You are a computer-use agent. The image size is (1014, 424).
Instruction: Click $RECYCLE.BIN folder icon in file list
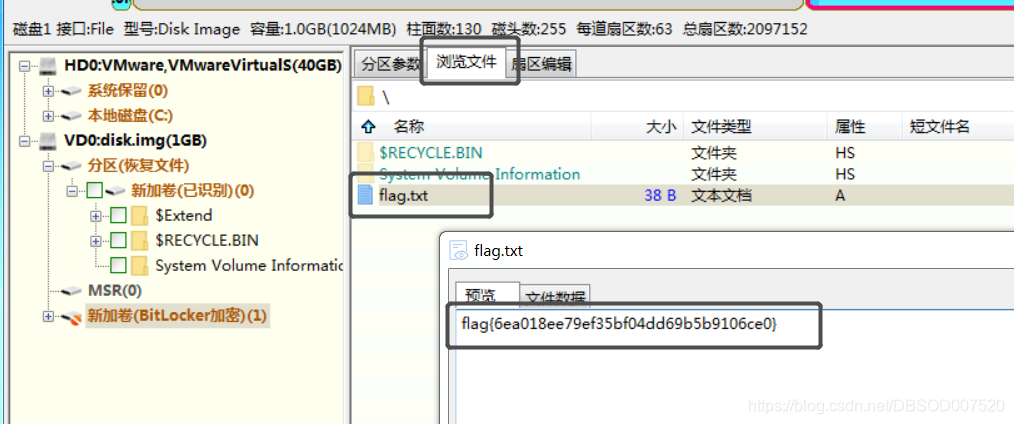pyautogui.click(x=365, y=153)
